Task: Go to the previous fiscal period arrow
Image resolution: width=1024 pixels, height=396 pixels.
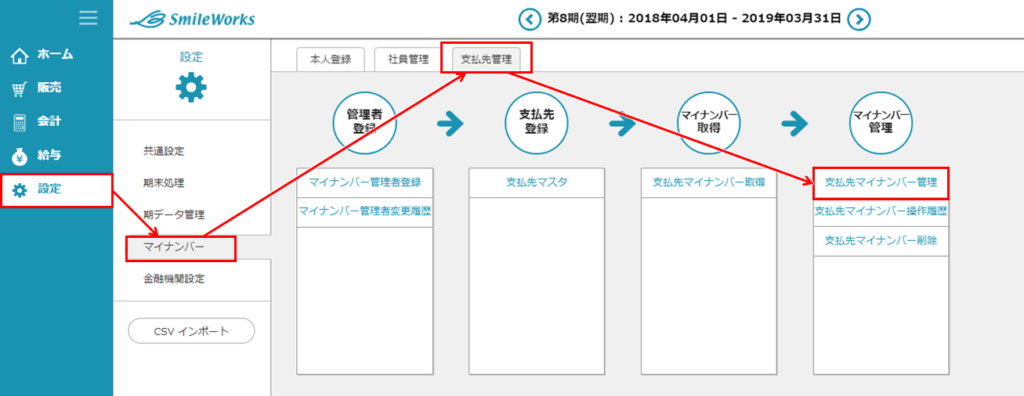Action: pos(530,19)
